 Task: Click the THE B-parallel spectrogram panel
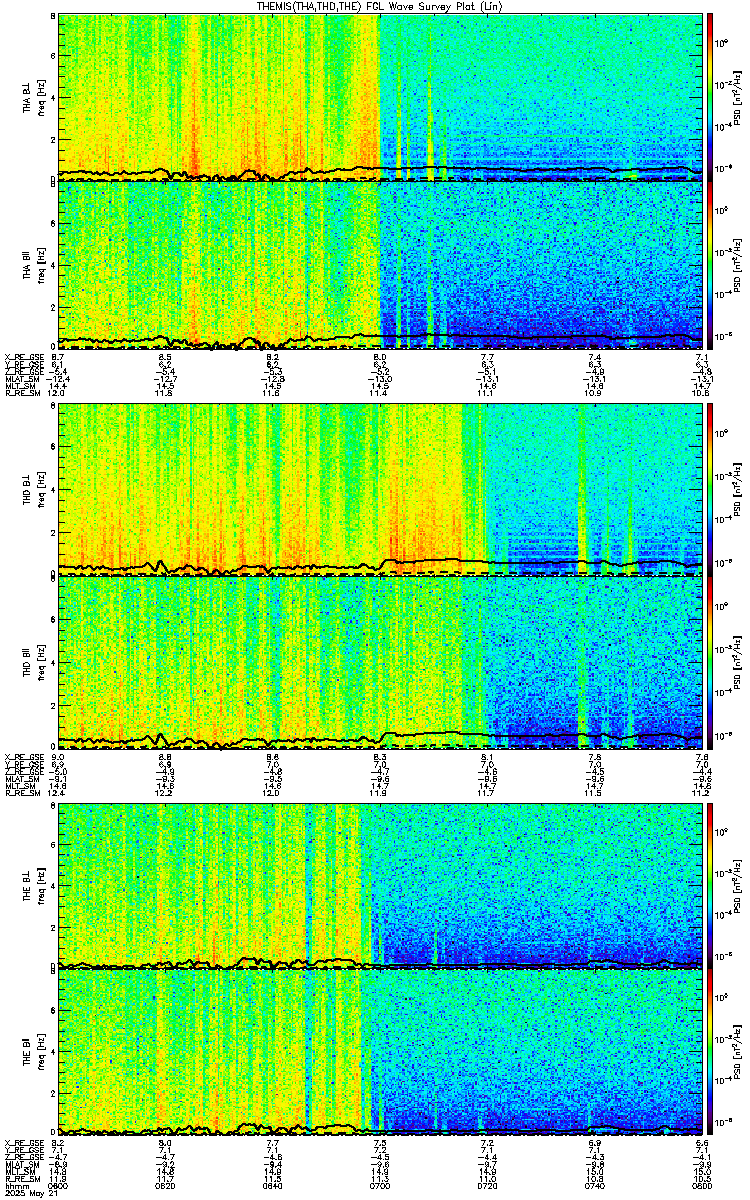(x=380, y=1051)
